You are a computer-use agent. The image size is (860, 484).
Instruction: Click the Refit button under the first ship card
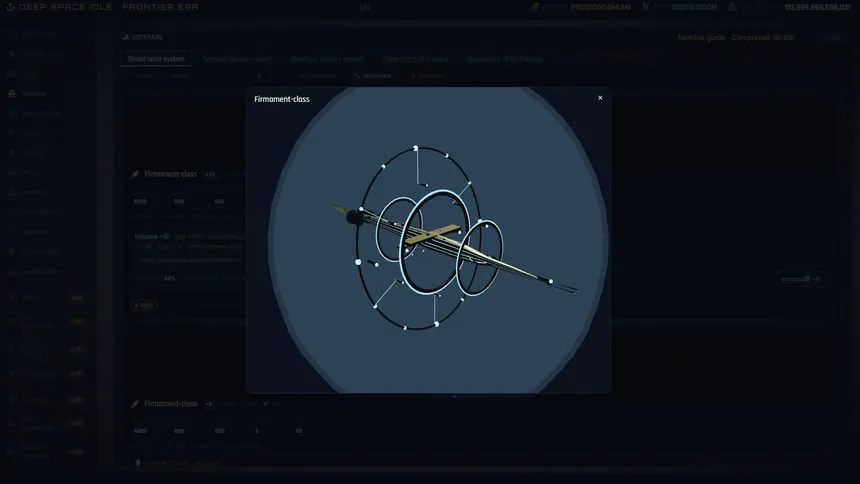pos(144,305)
